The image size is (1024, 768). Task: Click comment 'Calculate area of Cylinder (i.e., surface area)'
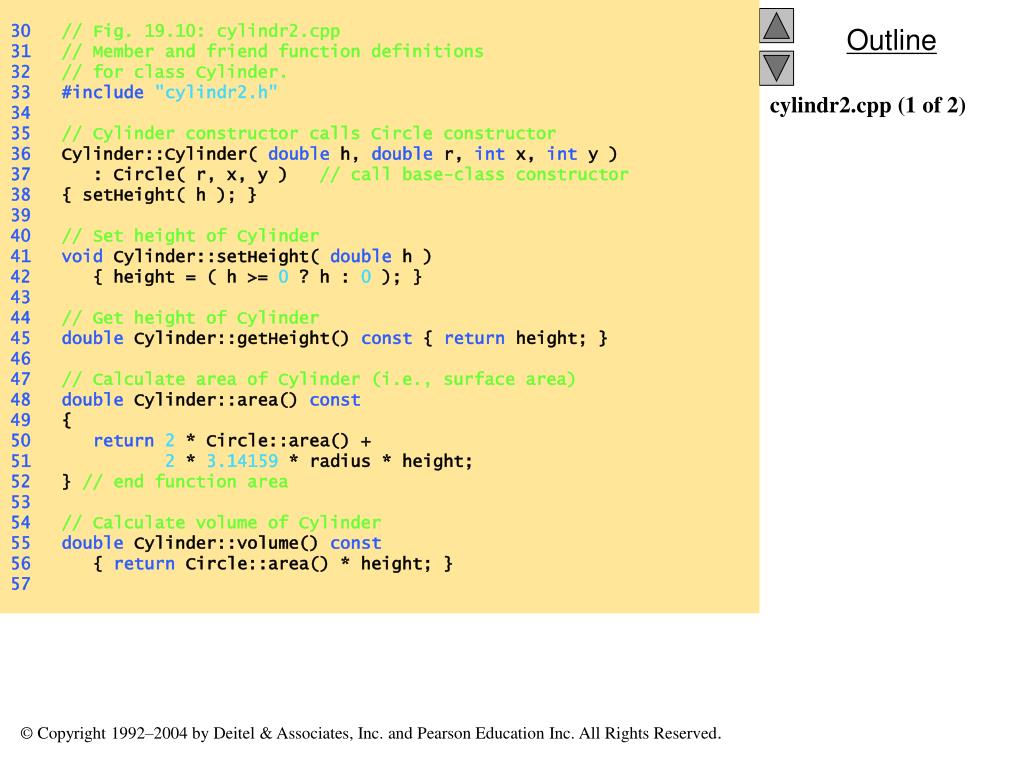click(319, 379)
